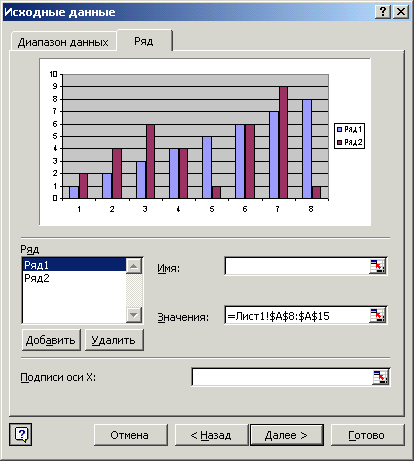Collapse dialog via Имя range selector icon
Image resolution: width=414 pixels, height=461 pixels.
coord(377,266)
